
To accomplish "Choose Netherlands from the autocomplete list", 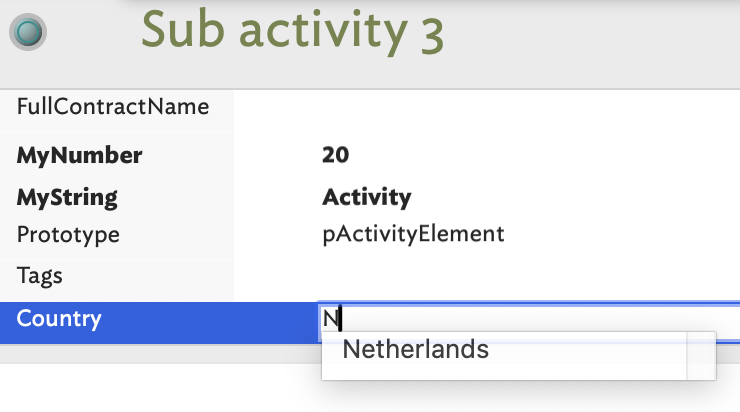I will (415, 349).
